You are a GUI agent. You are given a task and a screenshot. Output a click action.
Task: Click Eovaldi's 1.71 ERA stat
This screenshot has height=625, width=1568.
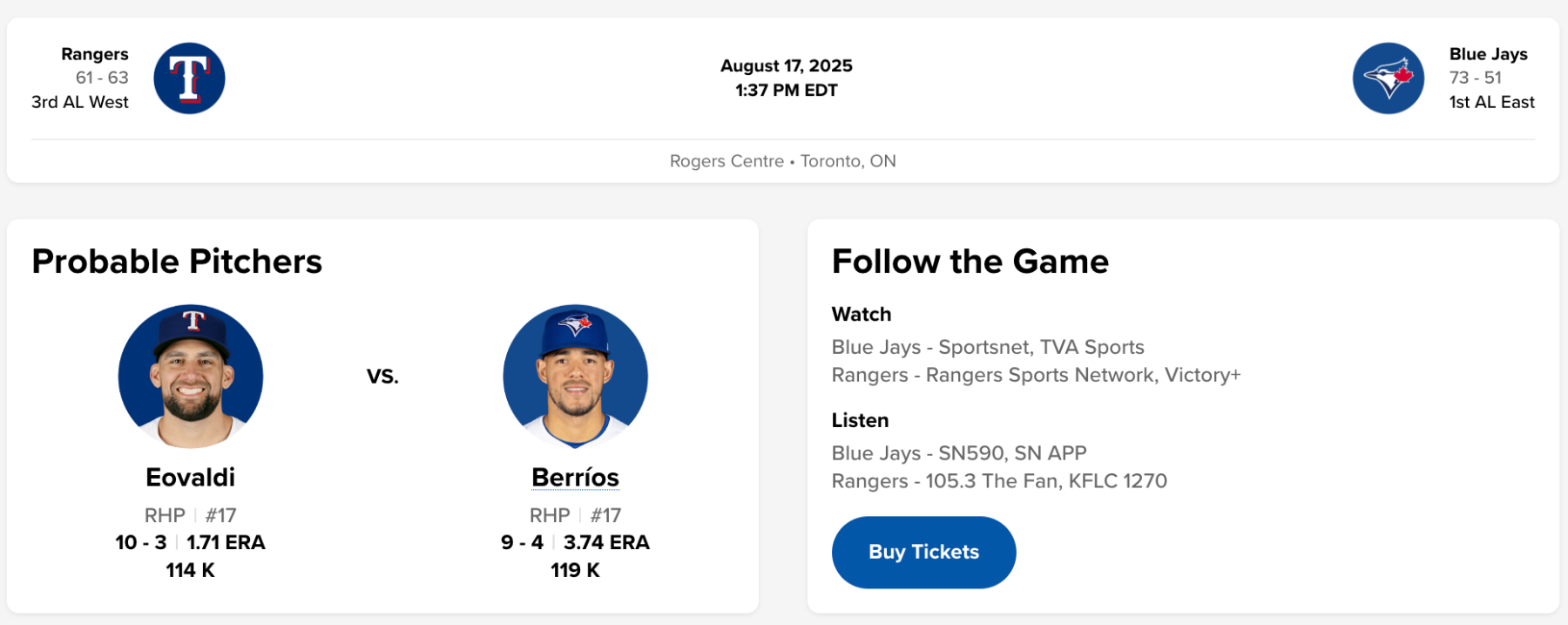pyautogui.click(x=226, y=542)
